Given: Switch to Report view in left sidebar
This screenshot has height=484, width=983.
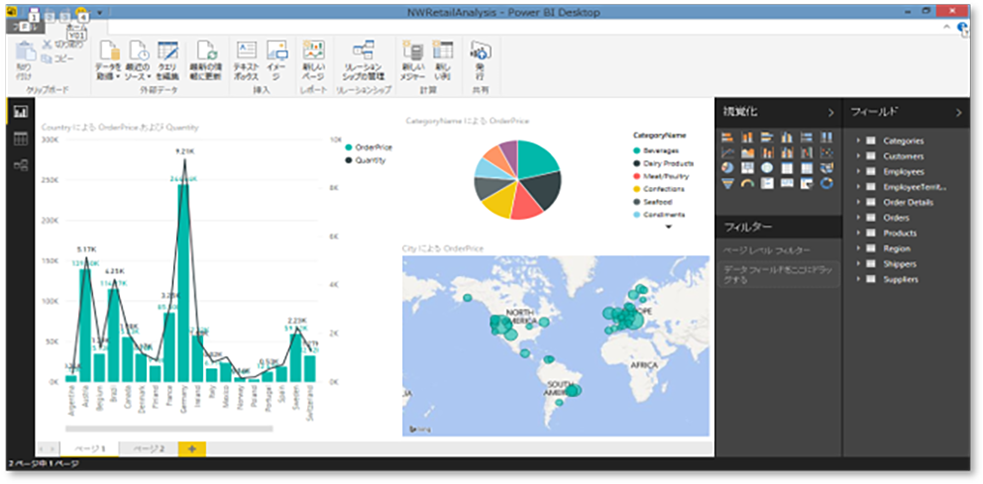Looking at the screenshot, I should [x=21, y=113].
